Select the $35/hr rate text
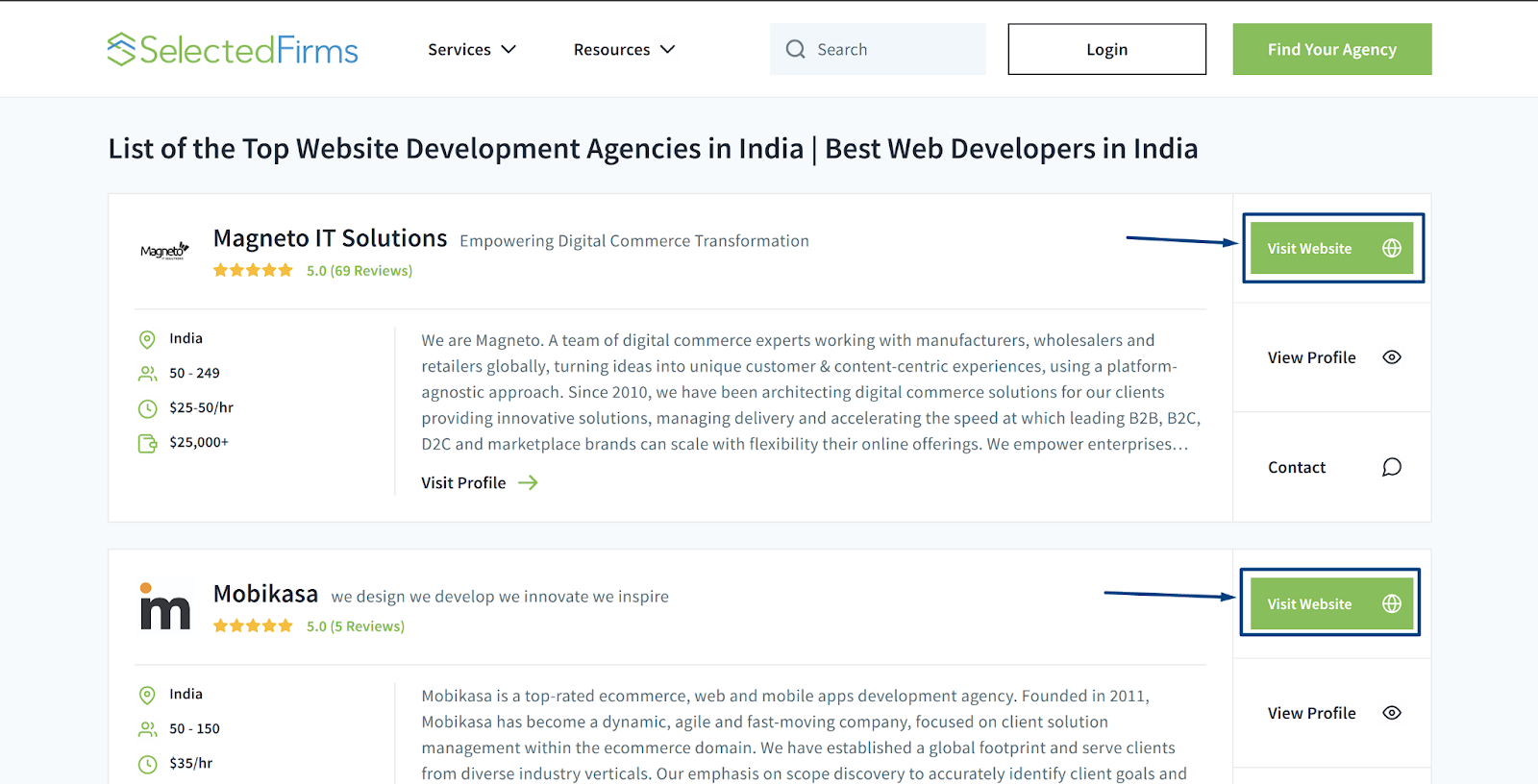Image resolution: width=1538 pixels, height=784 pixels. pos(191,763)
